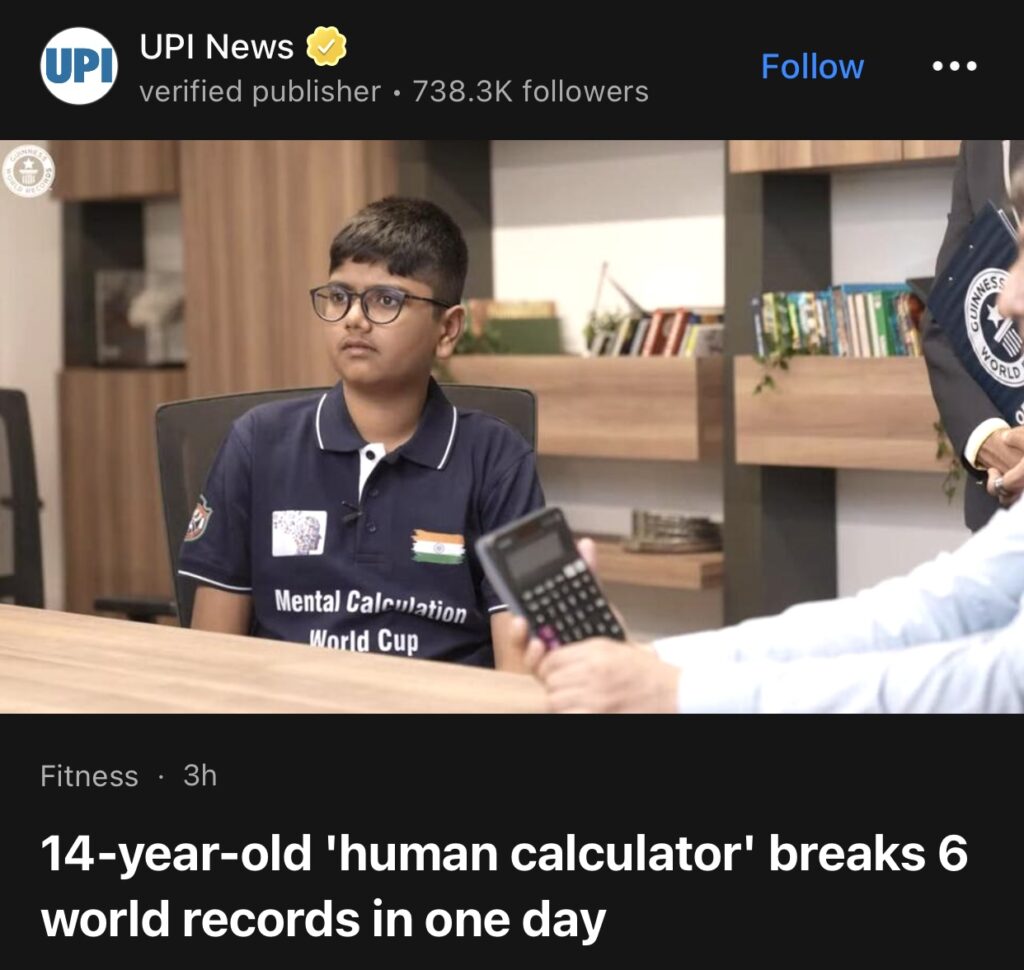The width and height of the screenshot is (1024, 970).
Task: View the 738.3K followers count
Action: pos(530,91)
